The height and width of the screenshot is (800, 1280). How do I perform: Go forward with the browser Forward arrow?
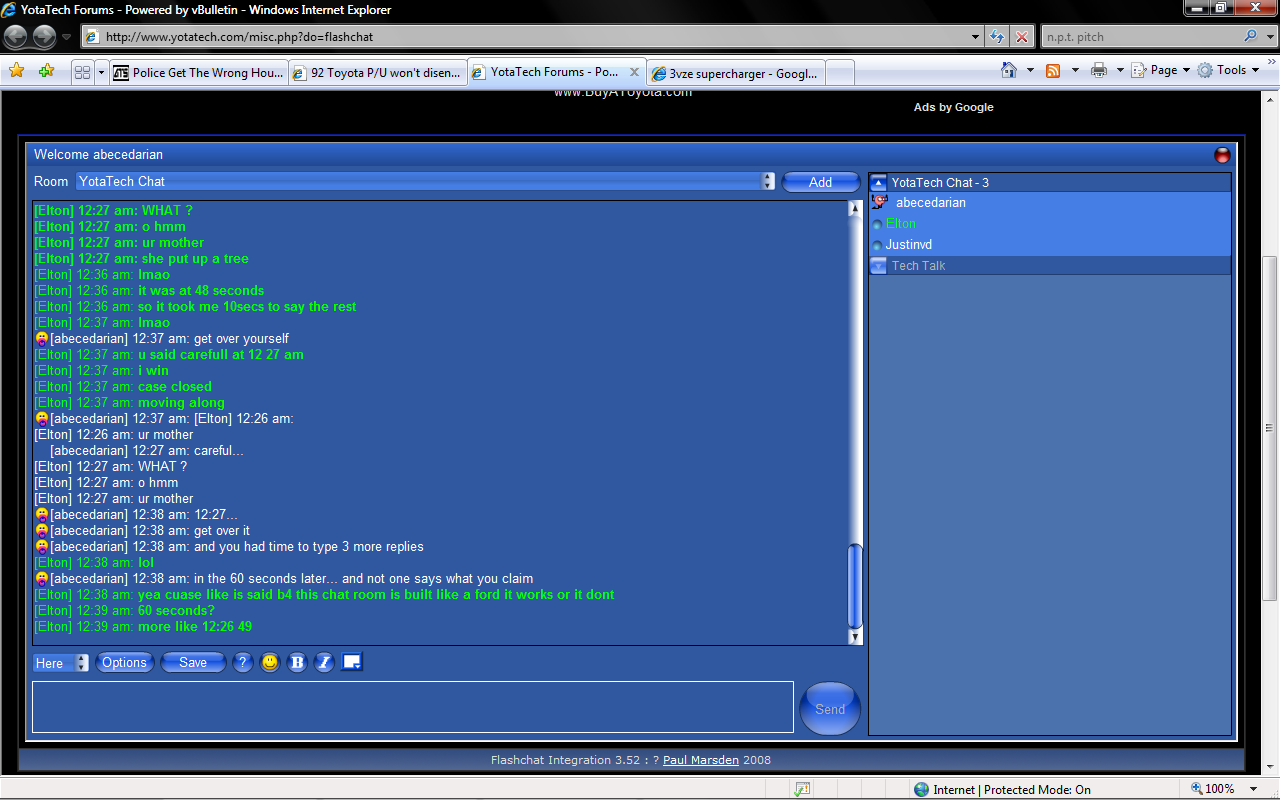click(44, 37)
